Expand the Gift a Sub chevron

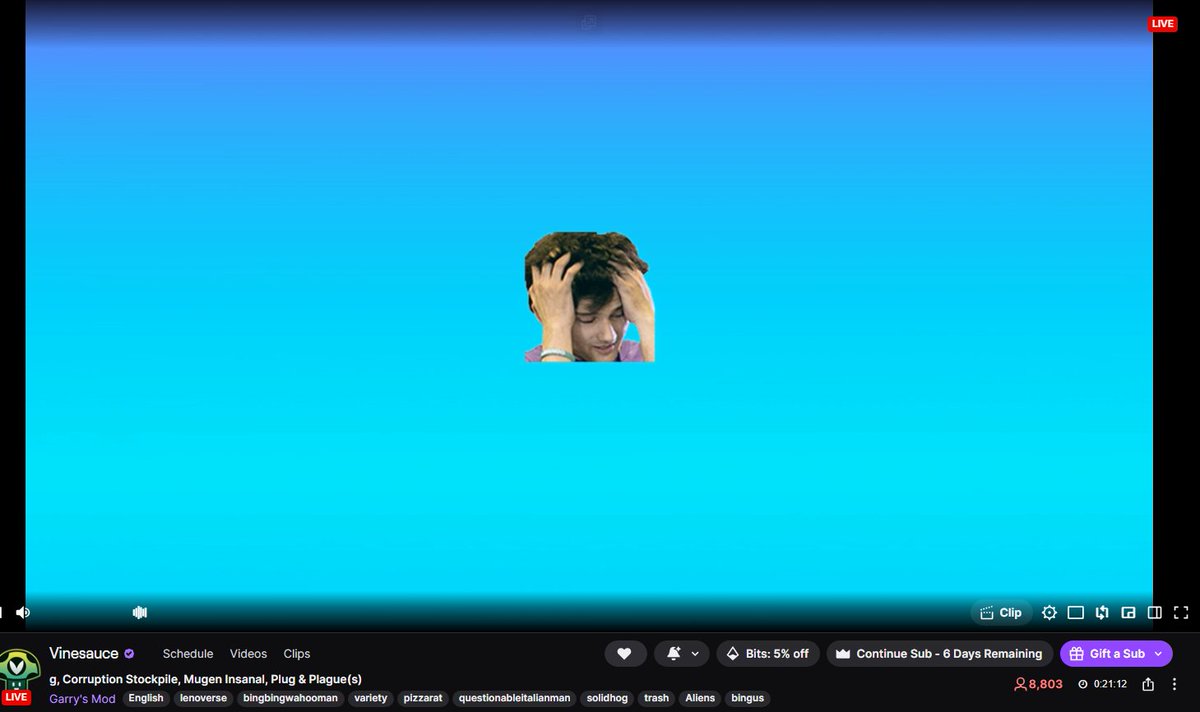(x=1158, y=654)
